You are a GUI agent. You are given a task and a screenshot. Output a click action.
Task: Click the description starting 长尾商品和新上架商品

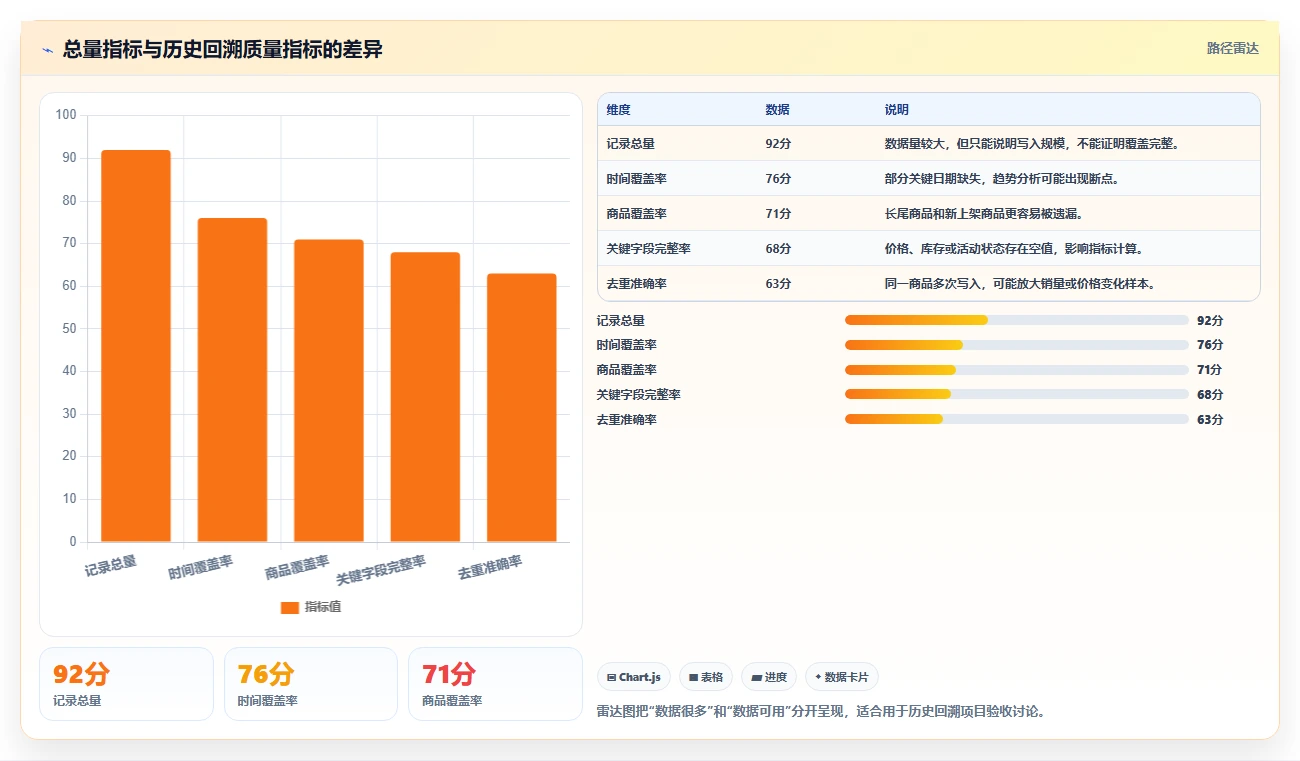984,214
